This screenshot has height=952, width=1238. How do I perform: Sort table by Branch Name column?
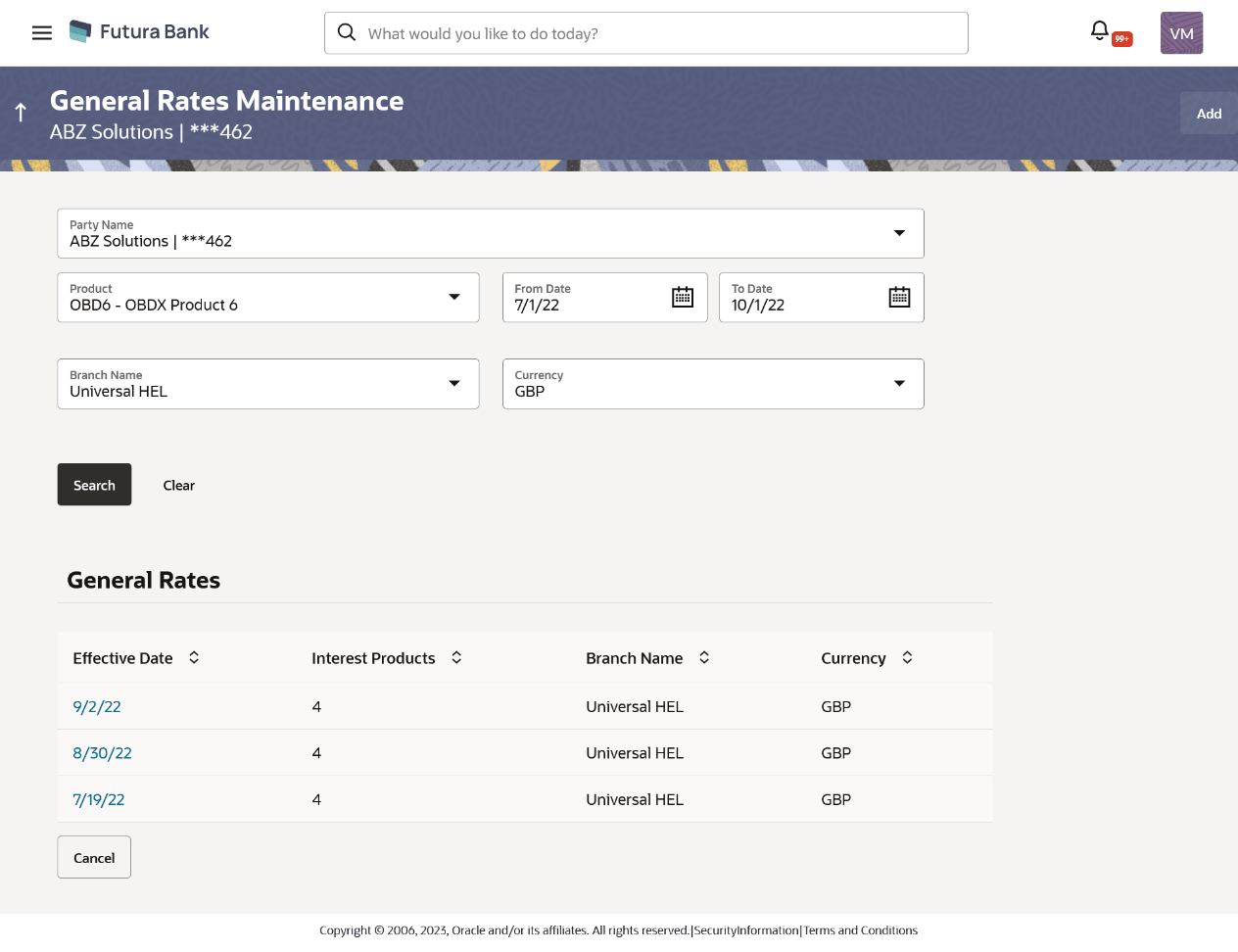pyautogui.click(x=704, y=658)
